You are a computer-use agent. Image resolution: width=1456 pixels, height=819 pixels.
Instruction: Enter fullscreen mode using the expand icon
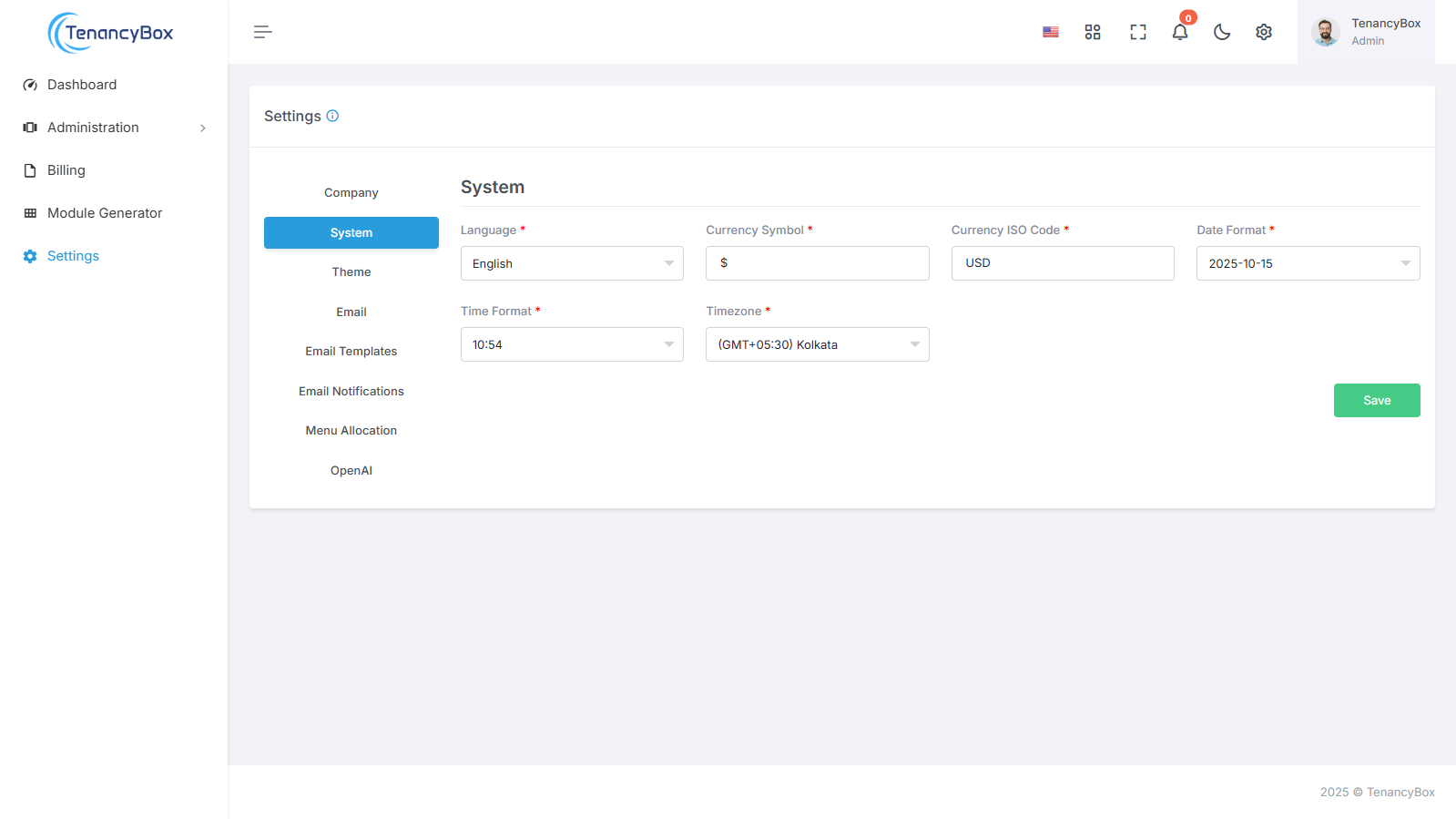coord(1137,32)
